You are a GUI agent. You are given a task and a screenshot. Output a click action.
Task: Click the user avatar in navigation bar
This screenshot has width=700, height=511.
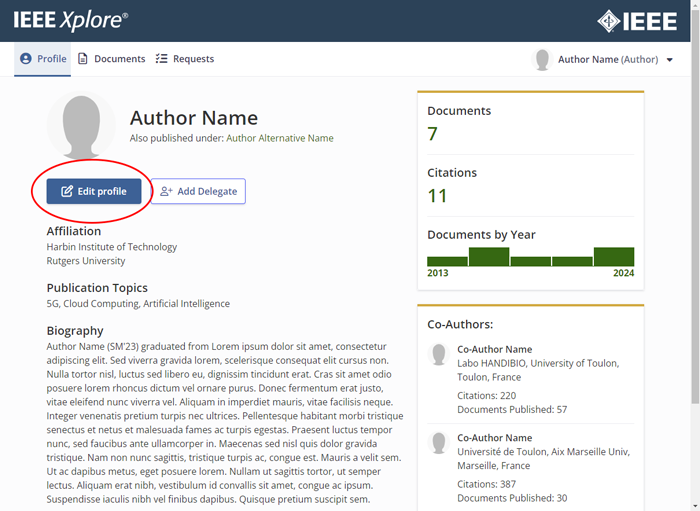point(542,60)
